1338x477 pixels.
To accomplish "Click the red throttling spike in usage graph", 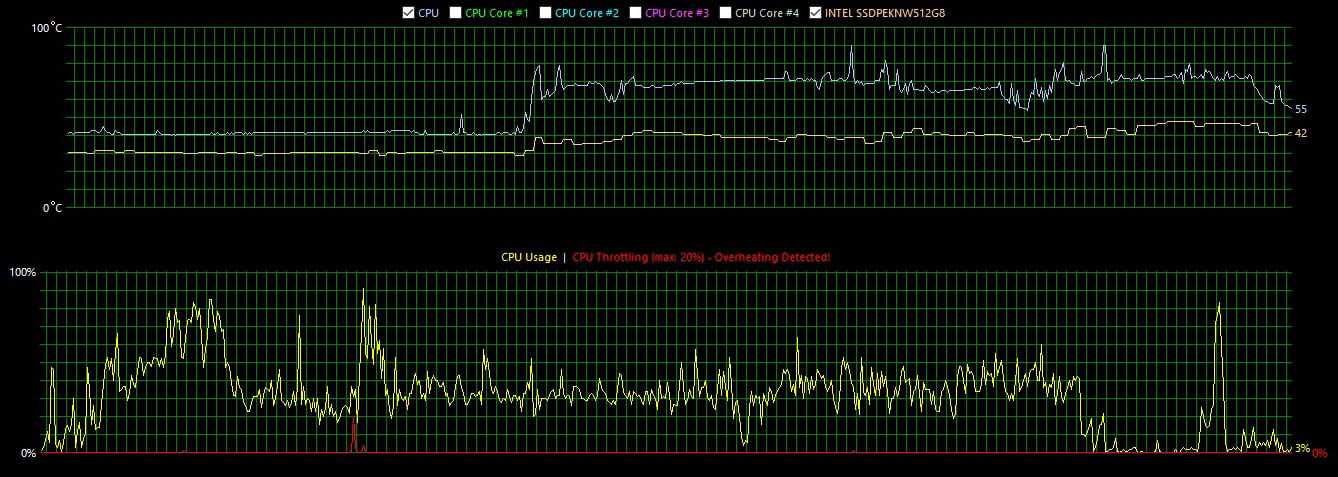I will click(353, 438).
